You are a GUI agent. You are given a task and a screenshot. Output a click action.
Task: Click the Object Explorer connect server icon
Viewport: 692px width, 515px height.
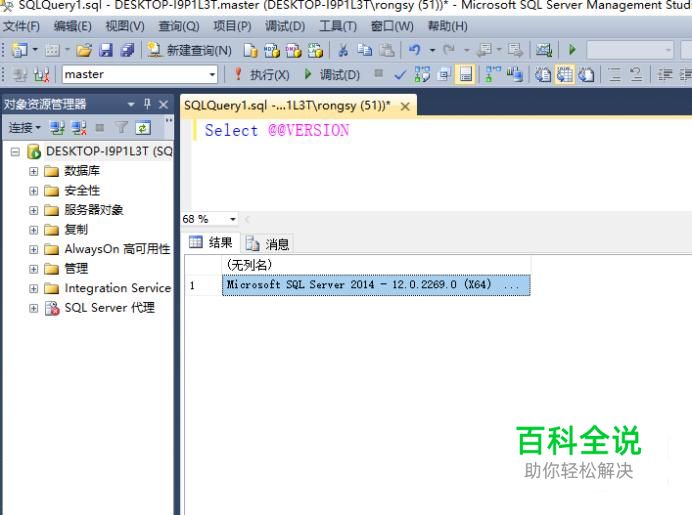(57, 128)
